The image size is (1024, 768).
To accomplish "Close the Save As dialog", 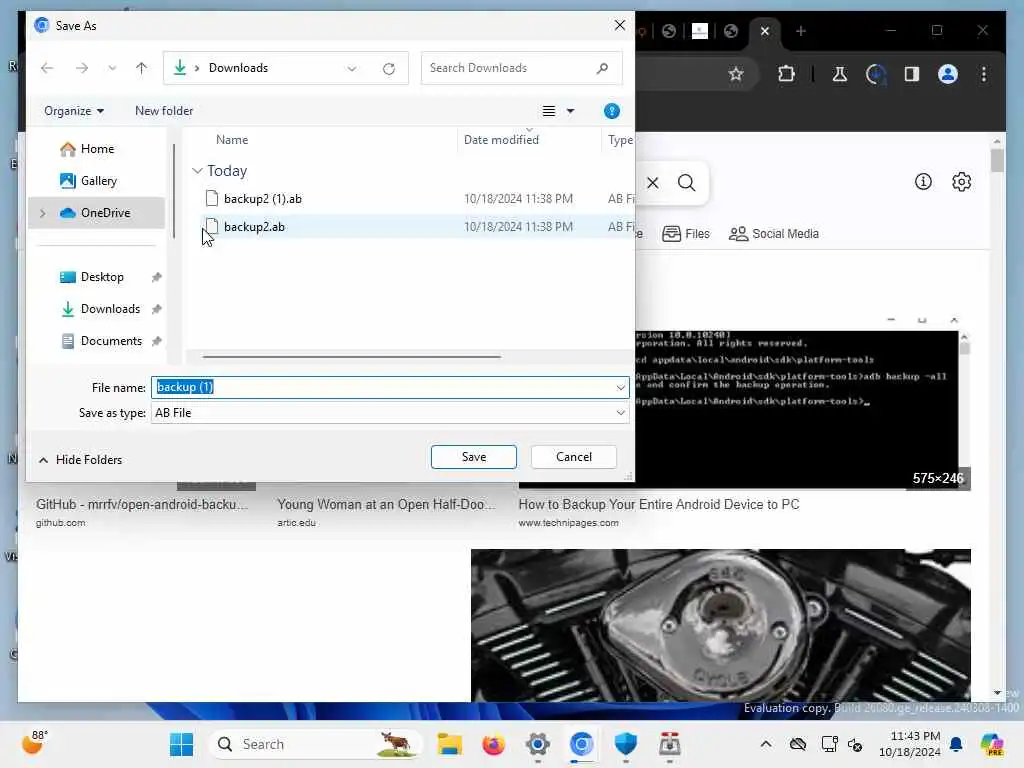I will click(620, 25).
